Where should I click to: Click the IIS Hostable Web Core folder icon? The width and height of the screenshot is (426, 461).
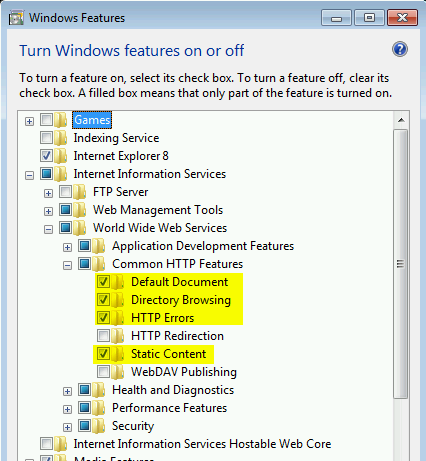click(x=61, y=444)
